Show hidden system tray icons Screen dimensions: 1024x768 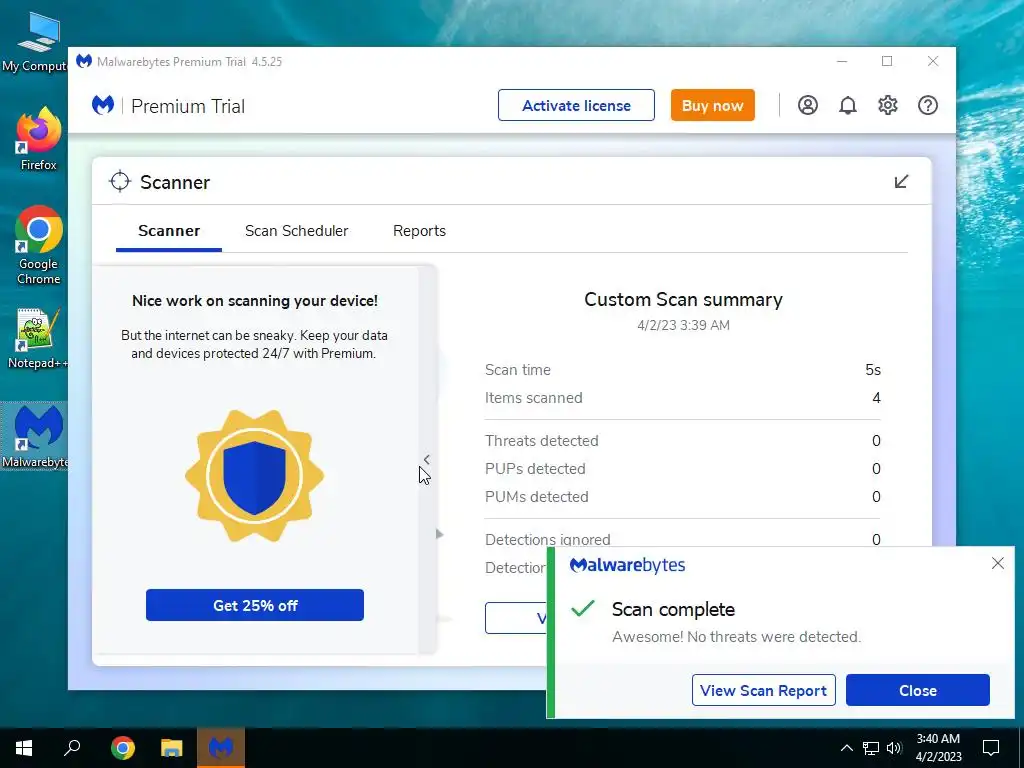[x=846, y=748]
